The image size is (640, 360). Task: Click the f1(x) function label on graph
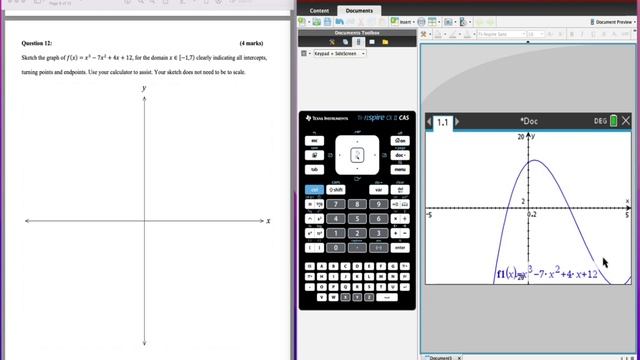[x=547, y=274]
